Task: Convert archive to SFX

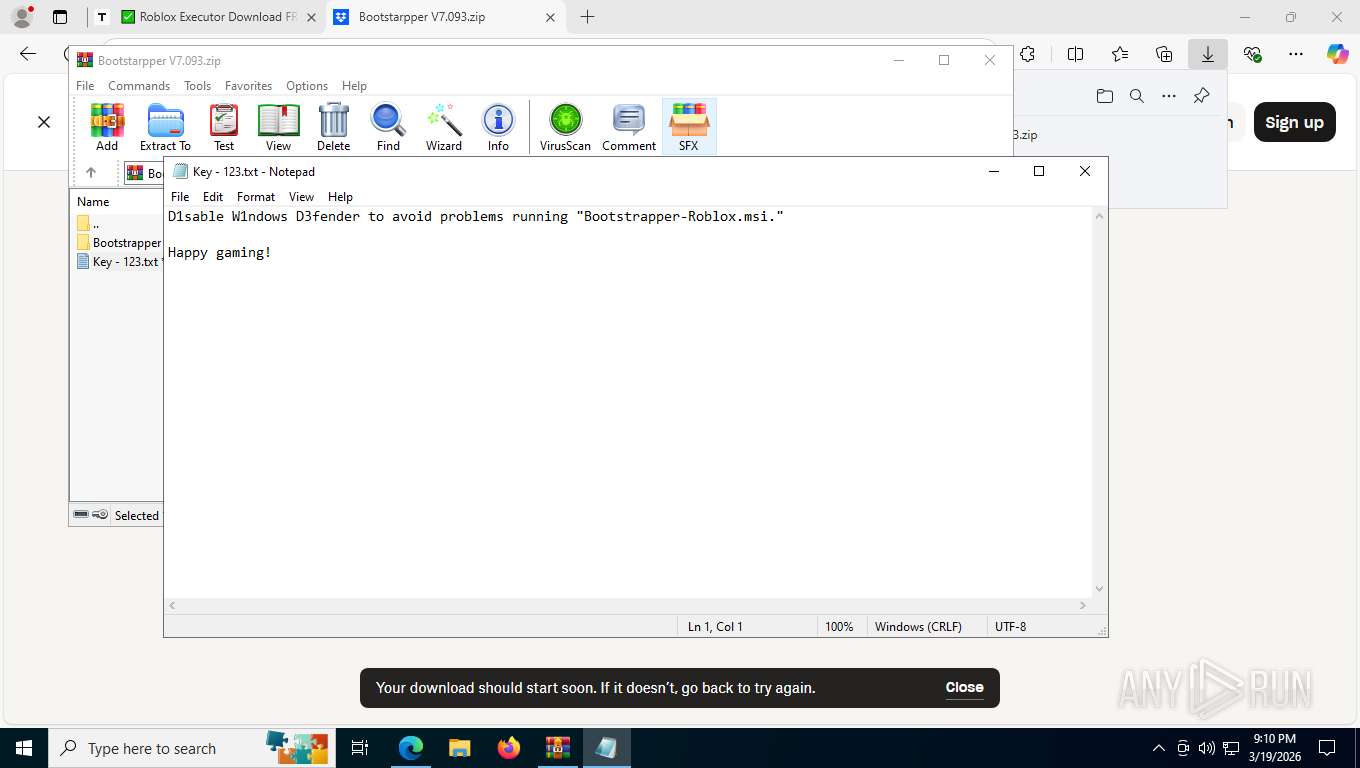Action: click(x=689, y=127)
